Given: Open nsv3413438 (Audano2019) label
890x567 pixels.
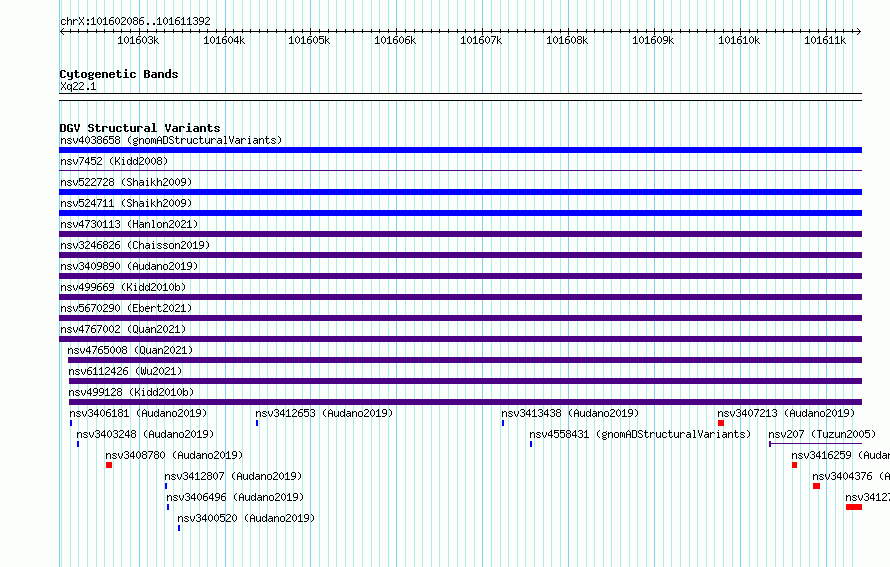Looking at the screenshot, I should (570, 413).
